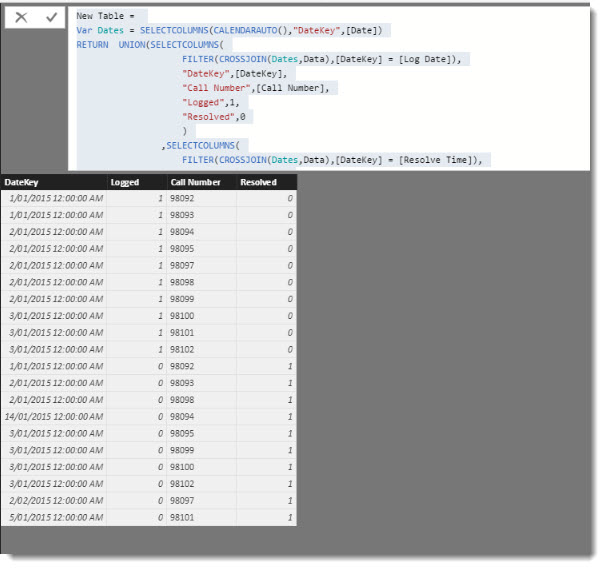604x568 pixels.
Task: Select Call Number cell 98095 with Logged 1
Action: 201,249
